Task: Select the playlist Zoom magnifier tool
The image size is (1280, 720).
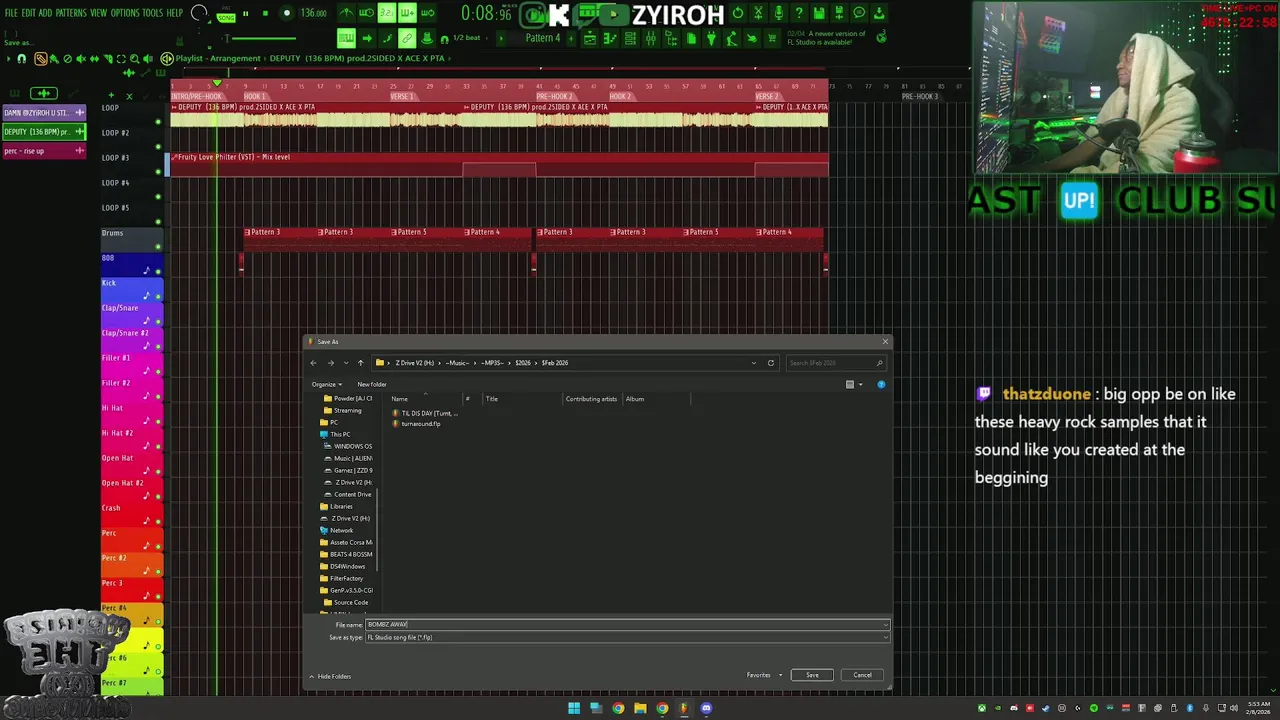Action: point(134,59)
